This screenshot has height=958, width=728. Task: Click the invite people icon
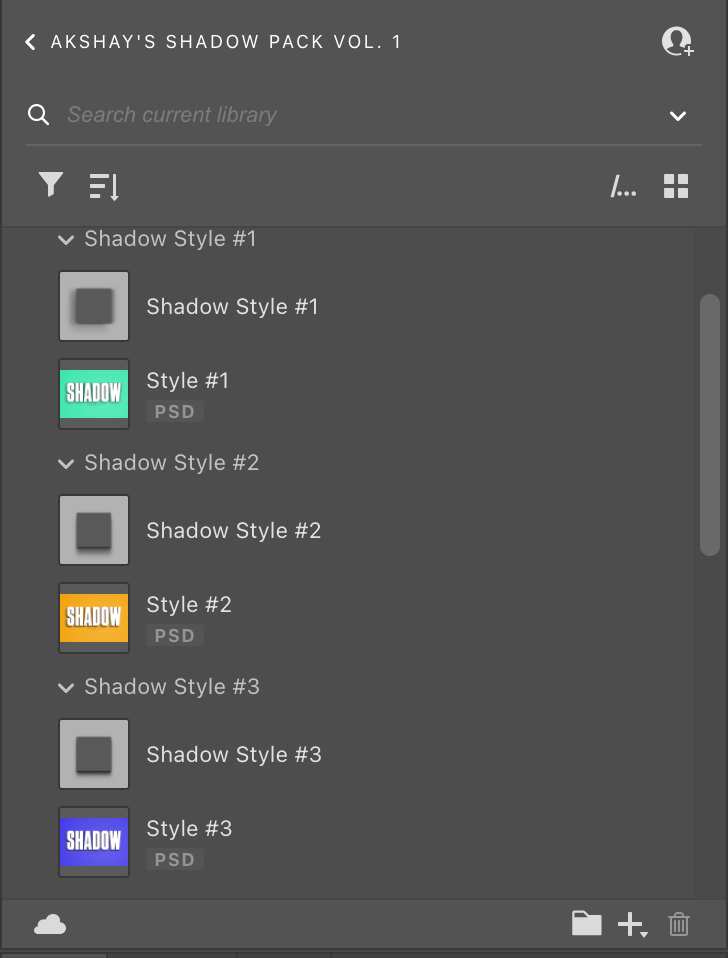677,41
